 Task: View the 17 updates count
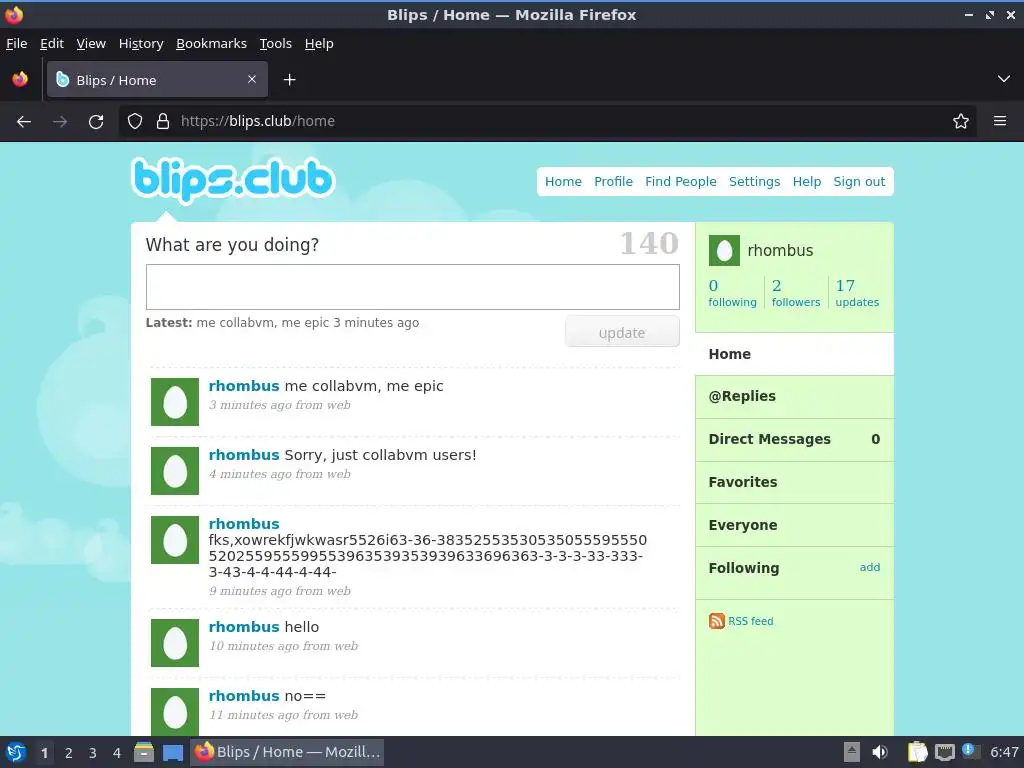(x=857, y=293)
